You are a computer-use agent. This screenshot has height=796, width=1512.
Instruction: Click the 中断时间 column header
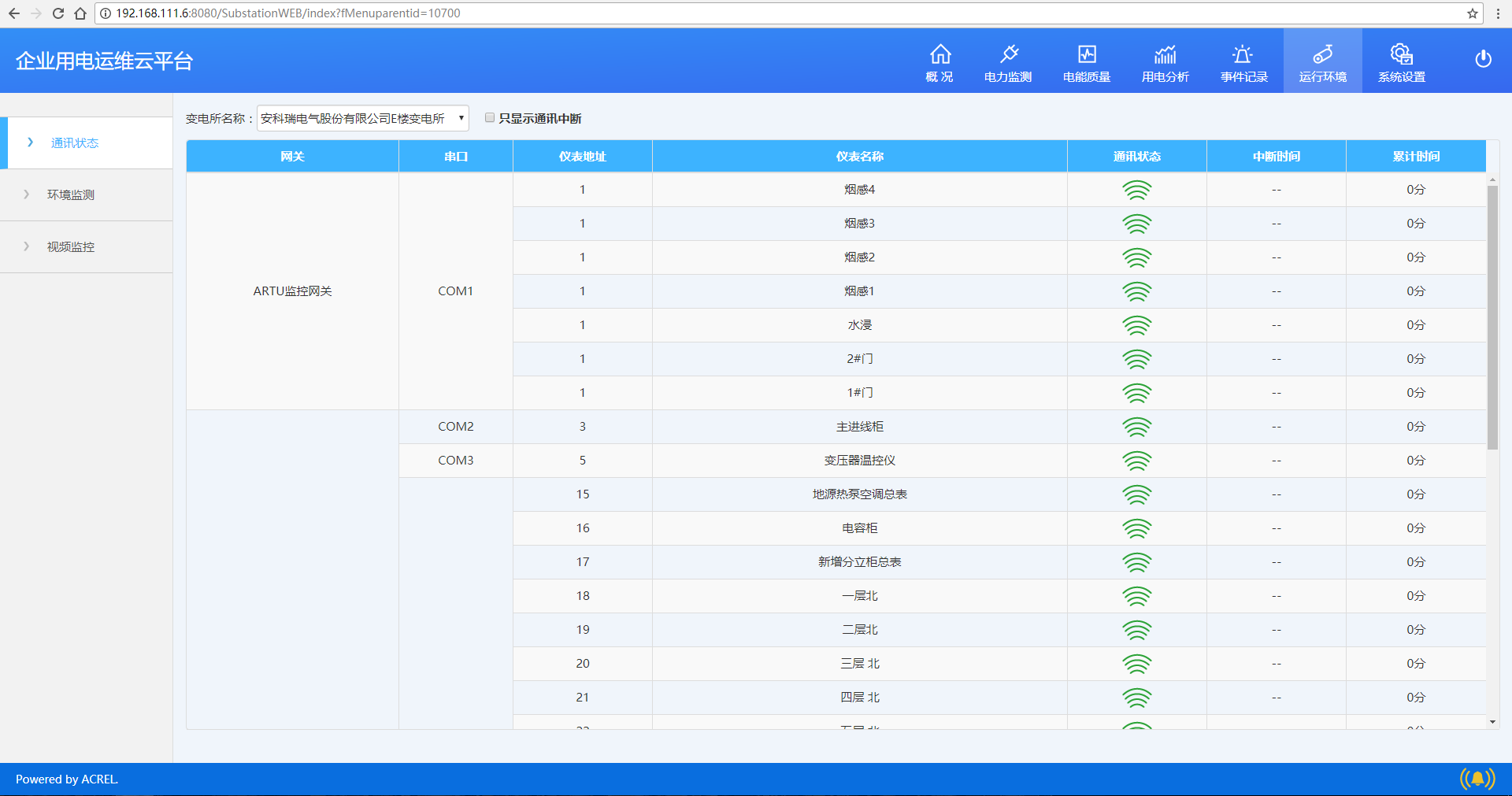(x=1277, y=156)
